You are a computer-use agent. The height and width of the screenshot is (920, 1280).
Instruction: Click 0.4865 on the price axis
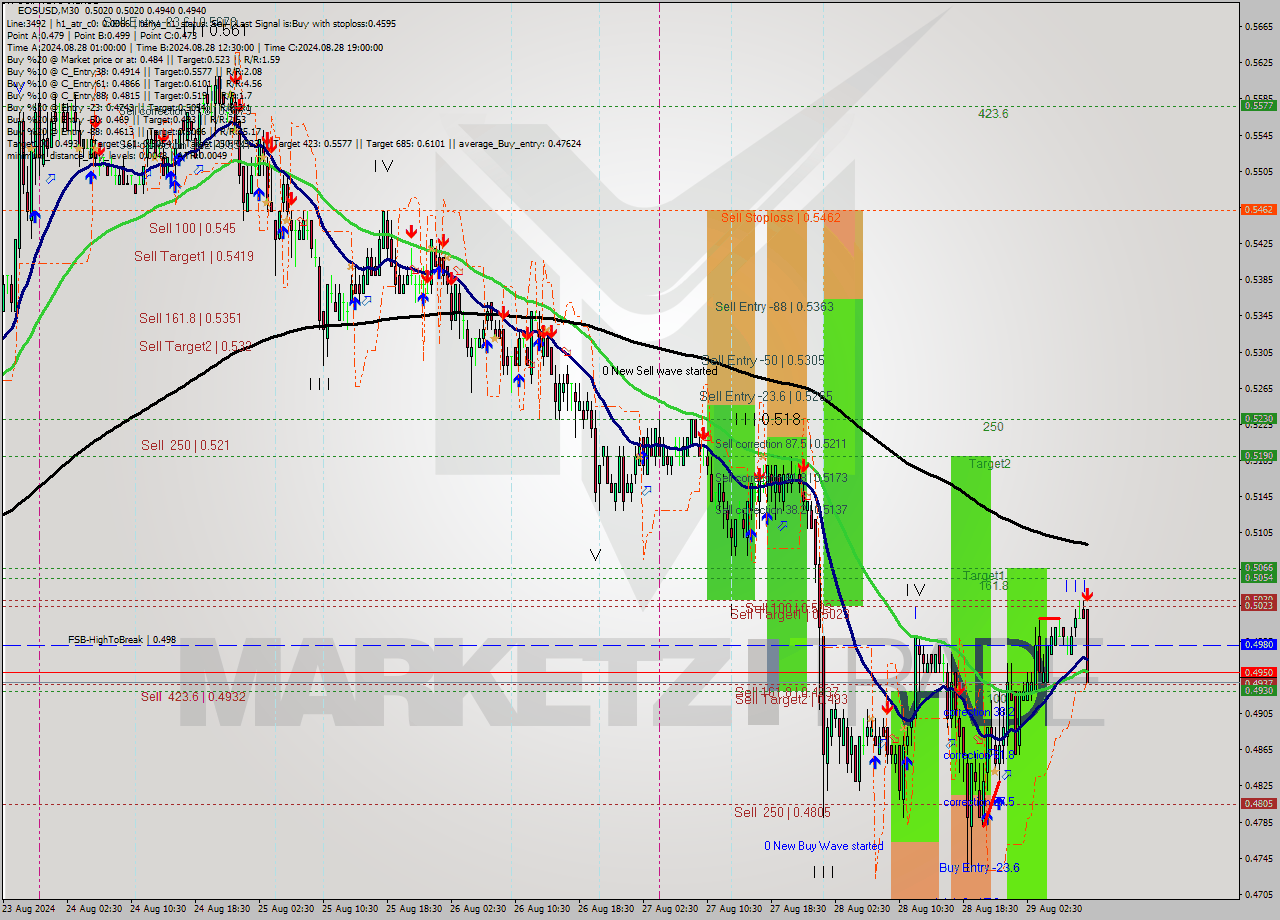tap(1257, 750)
